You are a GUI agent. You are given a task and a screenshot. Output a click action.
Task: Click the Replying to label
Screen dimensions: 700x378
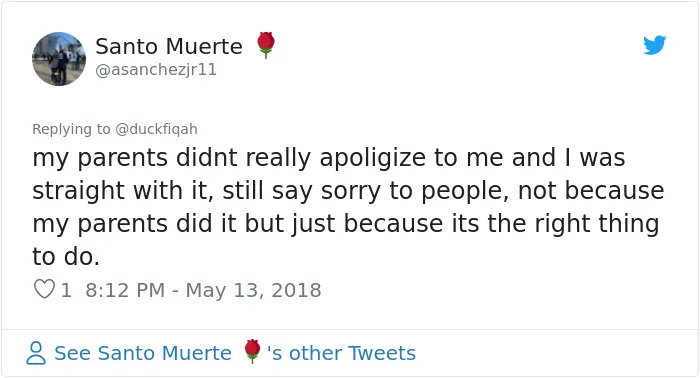71,129
